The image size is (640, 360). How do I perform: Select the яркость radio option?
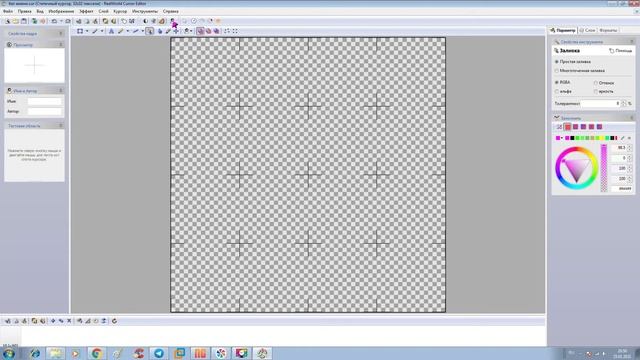[x=604, y=91]
